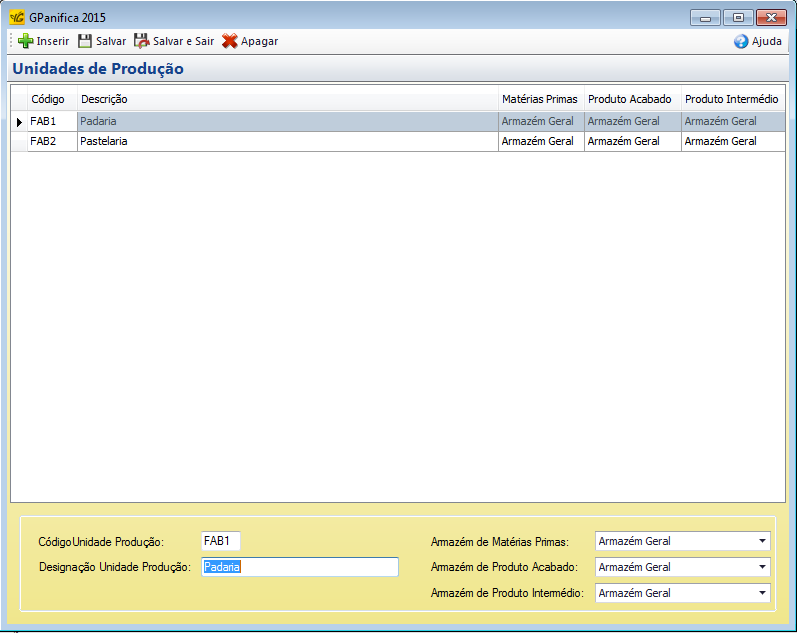Screen dimensions: 797x633
Task: Click the red X Apagar icon
Action: pos(230,41)
